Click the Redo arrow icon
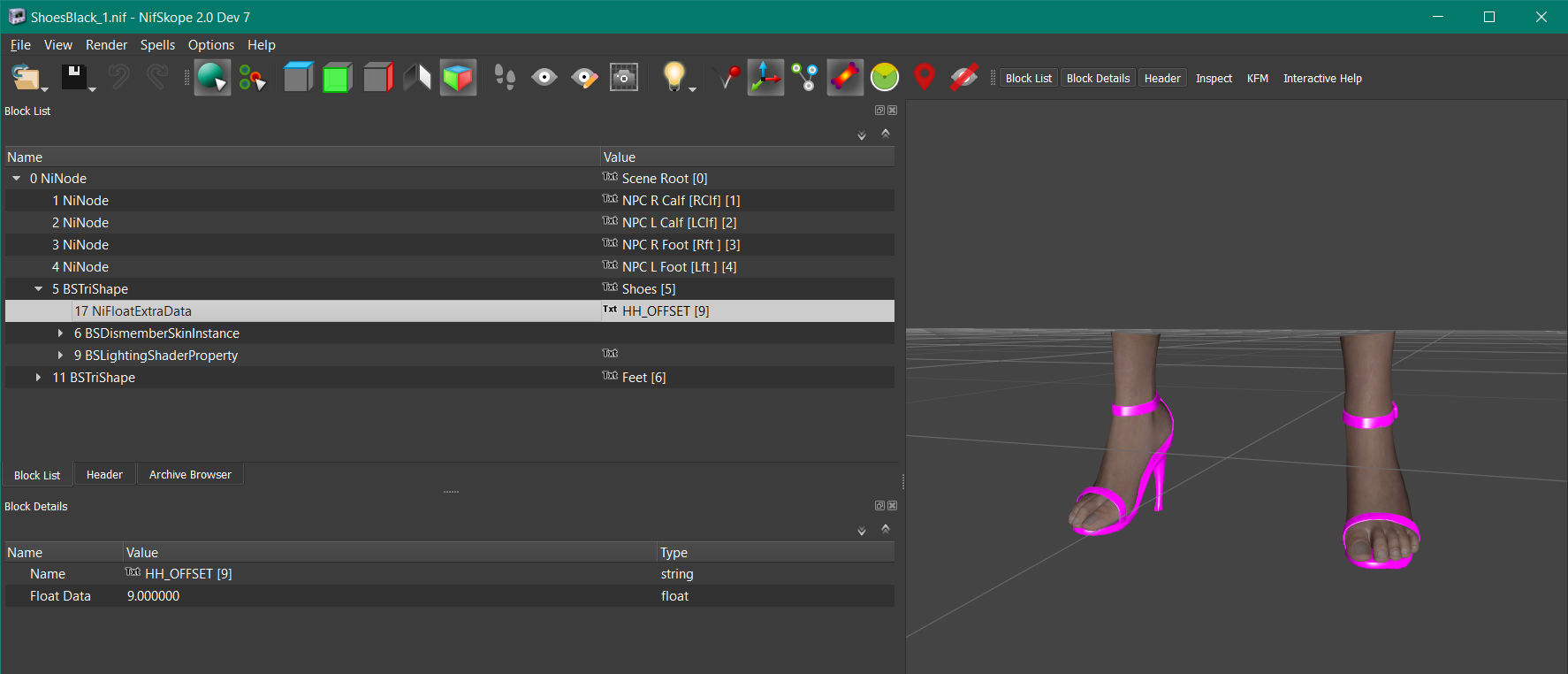1568x674 pixels. [157, 77]
